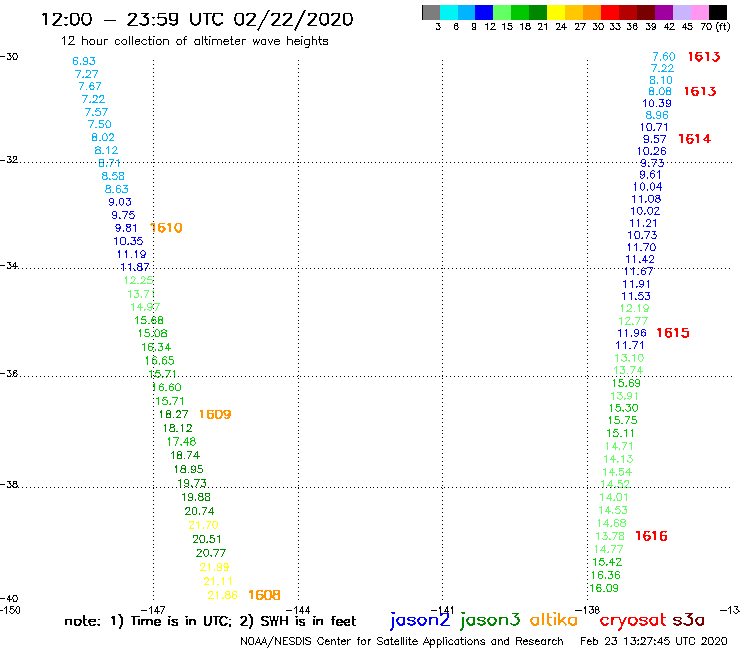Viewport: 740px width, 650px height.
Task: Select the wave height value '10.35'
Action: 128,241
